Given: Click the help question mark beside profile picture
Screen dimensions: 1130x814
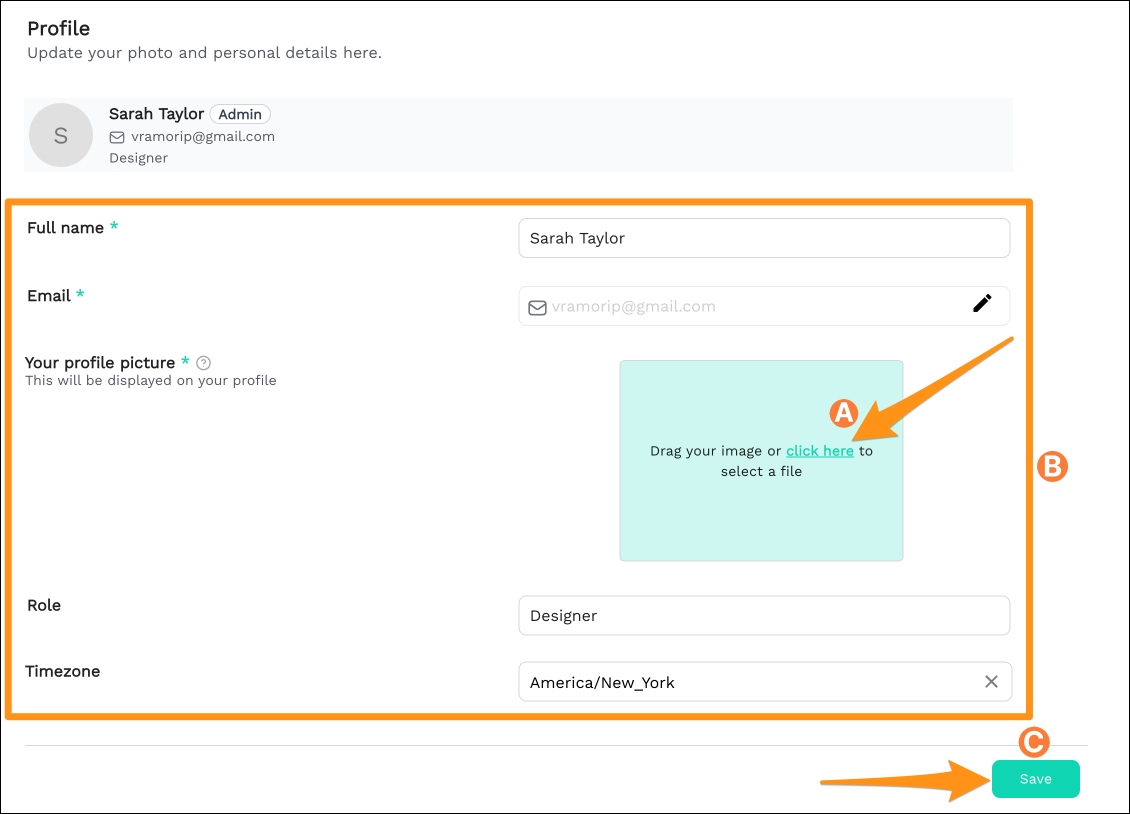Looking at the screenshot, I should 204,363.
